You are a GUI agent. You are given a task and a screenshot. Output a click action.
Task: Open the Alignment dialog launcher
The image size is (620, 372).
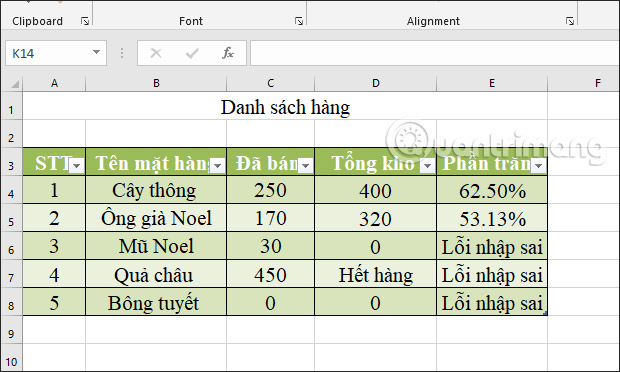click(x=570, y=21)
